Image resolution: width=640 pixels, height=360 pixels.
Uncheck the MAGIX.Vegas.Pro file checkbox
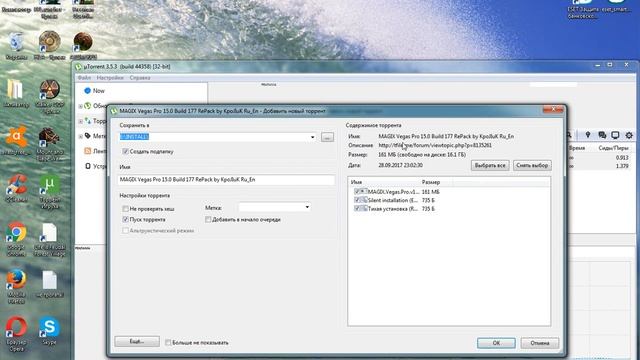(357, 191)
